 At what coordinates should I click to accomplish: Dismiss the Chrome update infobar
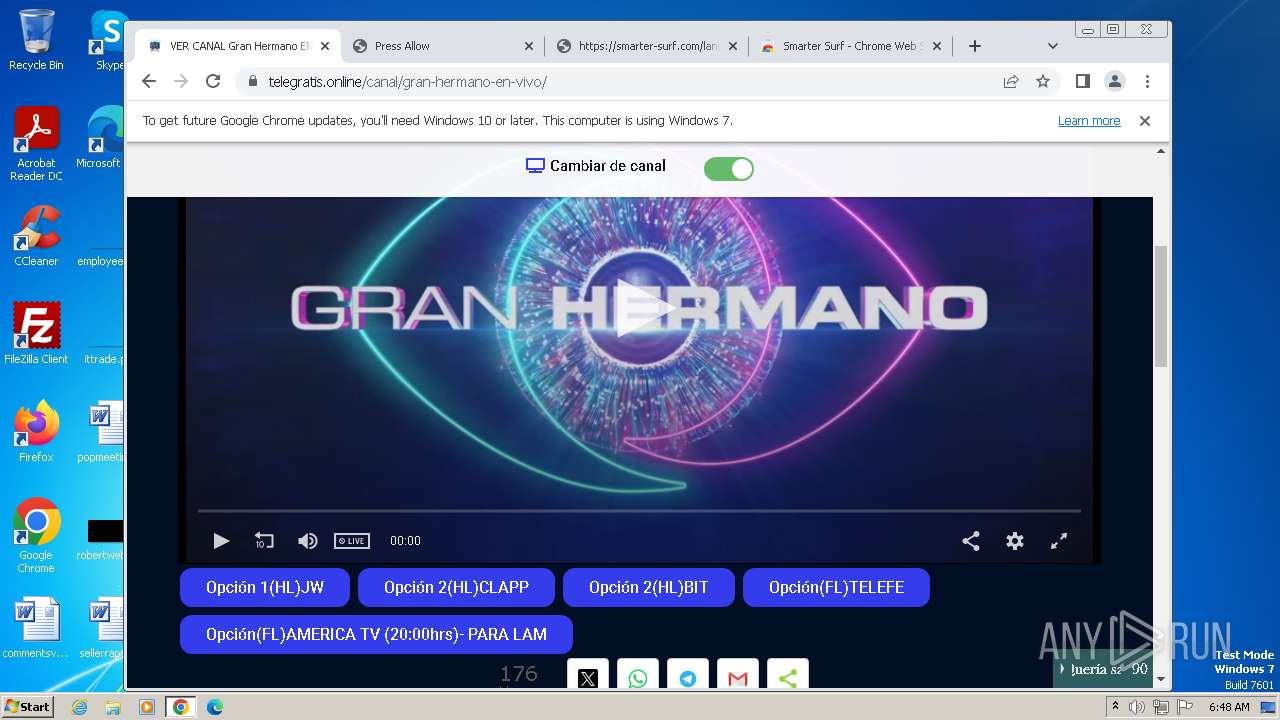tap(1145, 121)
